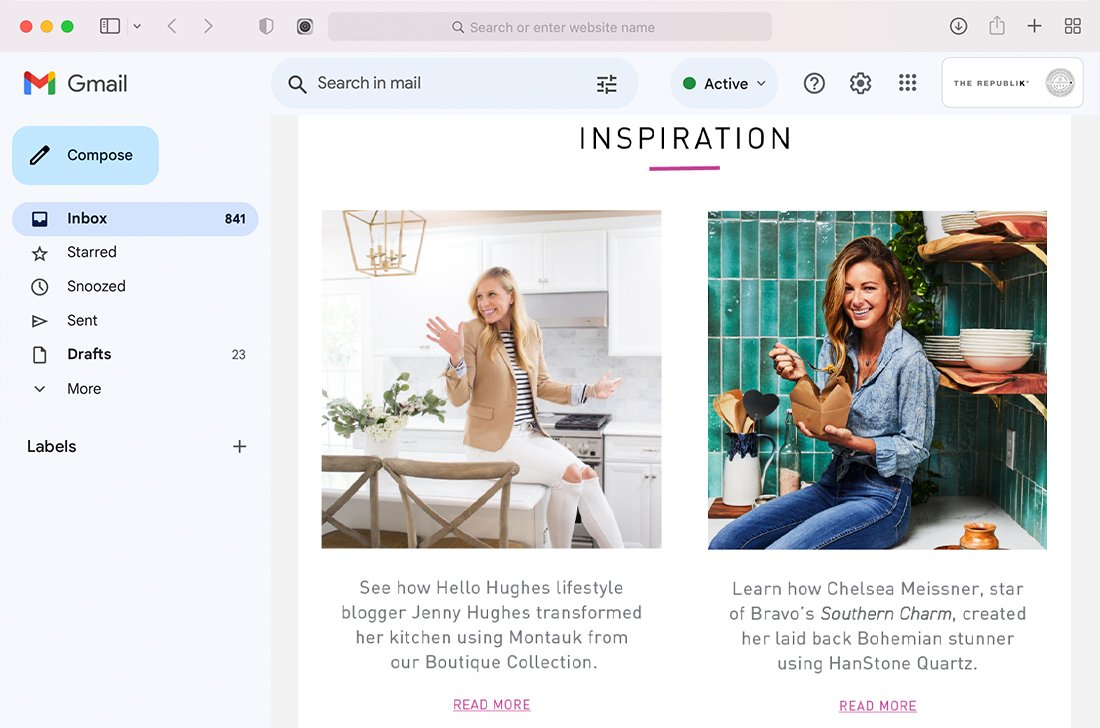Click the star icon beside Starred
This screenshot has width=1100, height=728.
click(40, 253)
